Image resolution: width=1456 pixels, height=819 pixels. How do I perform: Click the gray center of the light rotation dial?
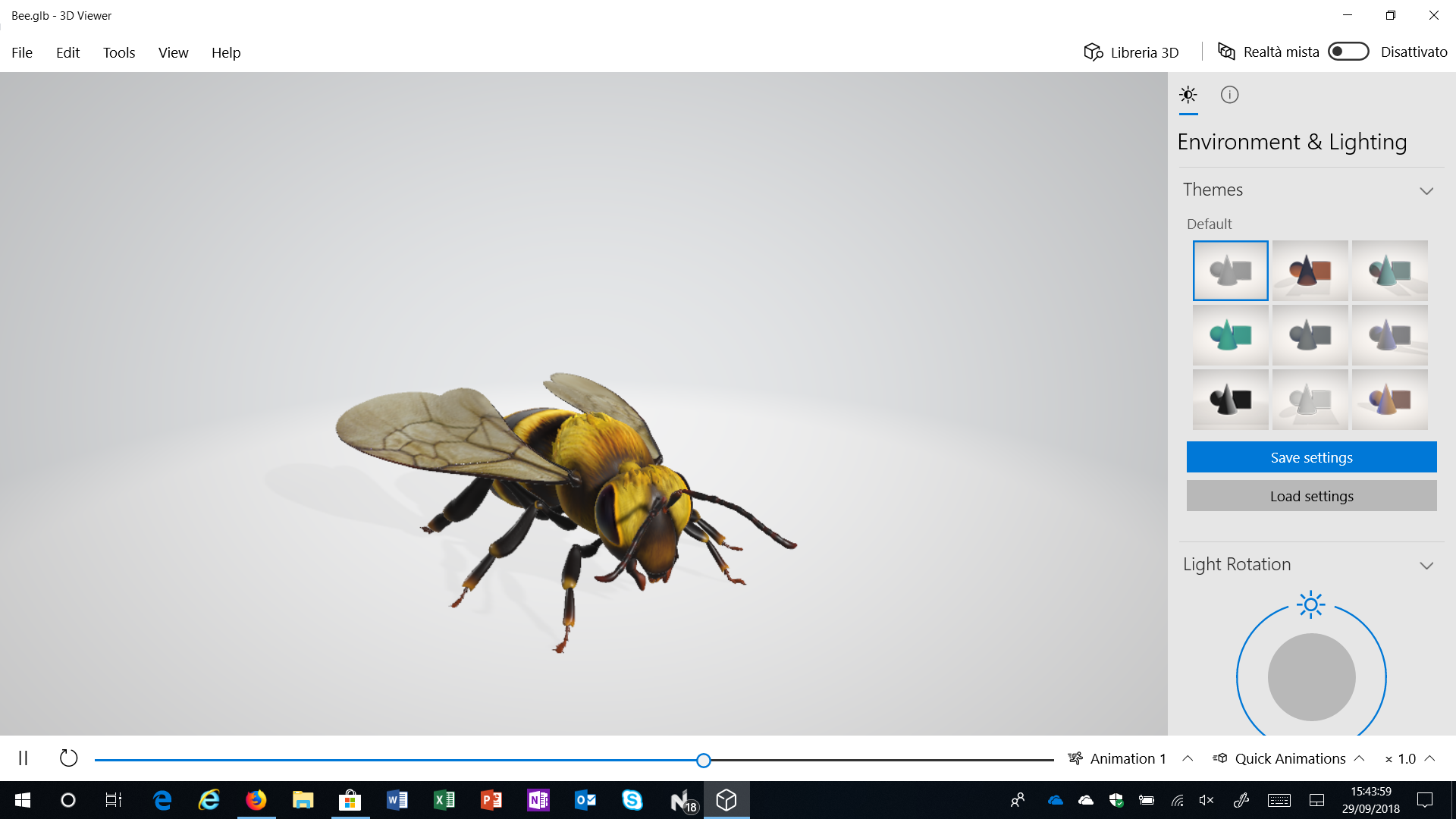[x=1311, y=677]
